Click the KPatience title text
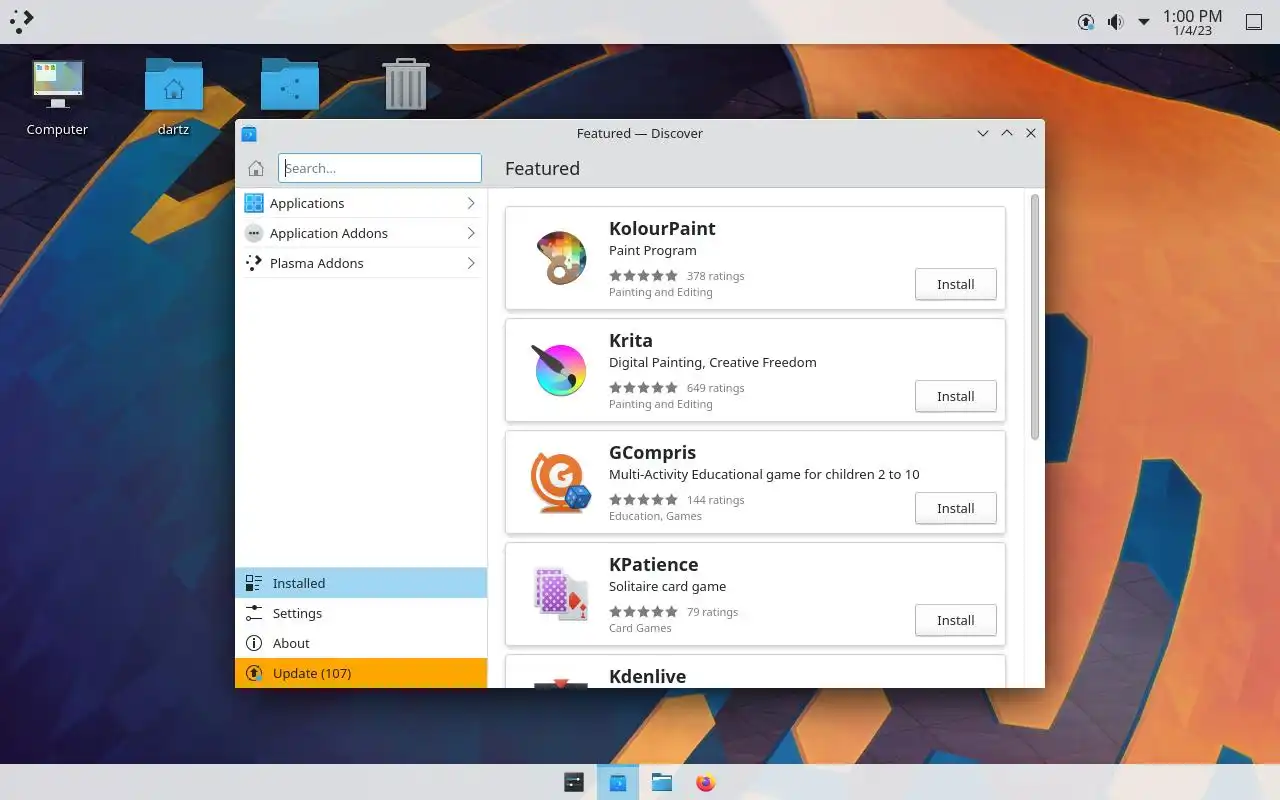This screenshot has width=1280, height=800. tap(653, 564)
